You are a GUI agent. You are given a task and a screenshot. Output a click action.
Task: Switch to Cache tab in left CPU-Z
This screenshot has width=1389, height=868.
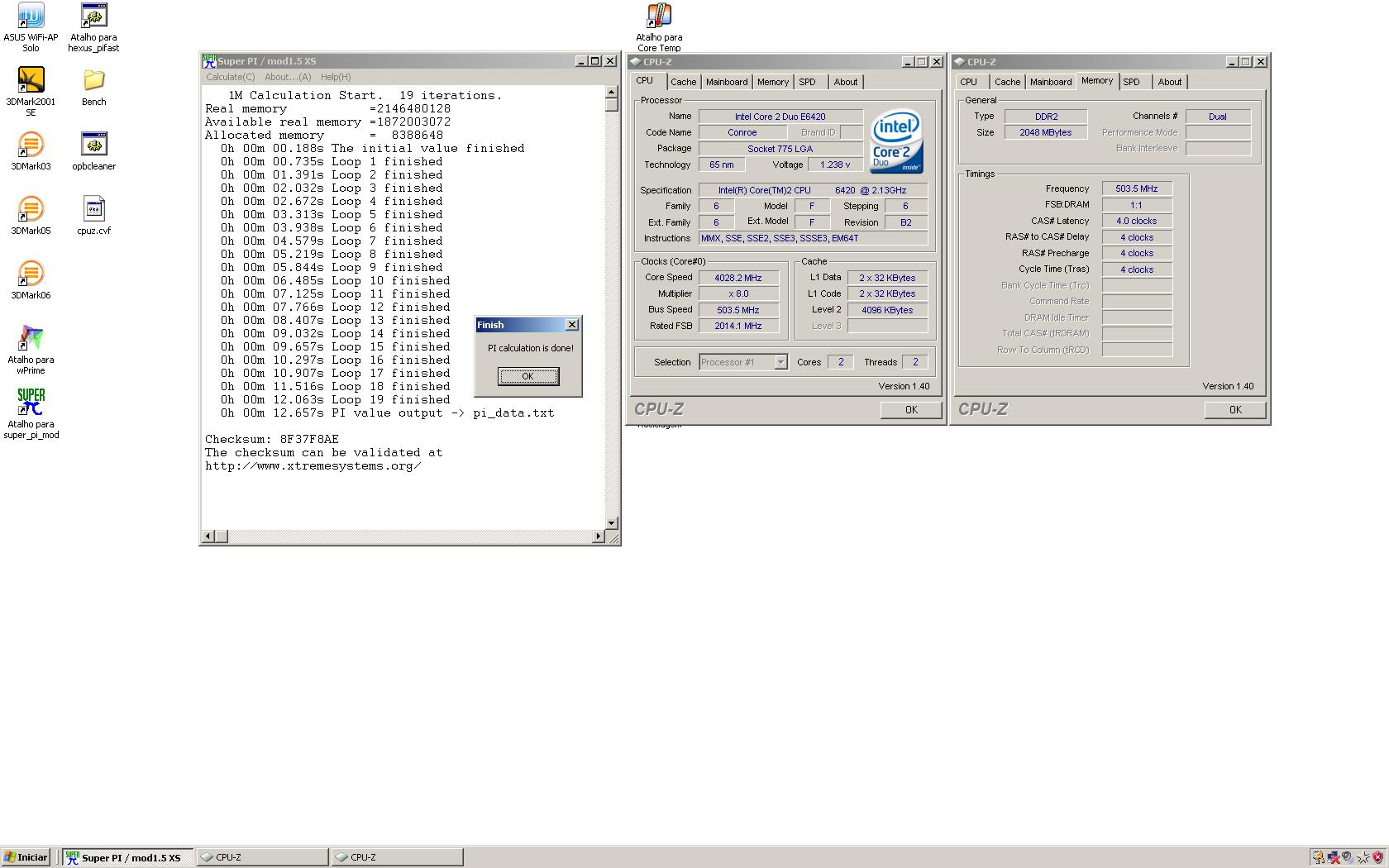pos(684,82)
